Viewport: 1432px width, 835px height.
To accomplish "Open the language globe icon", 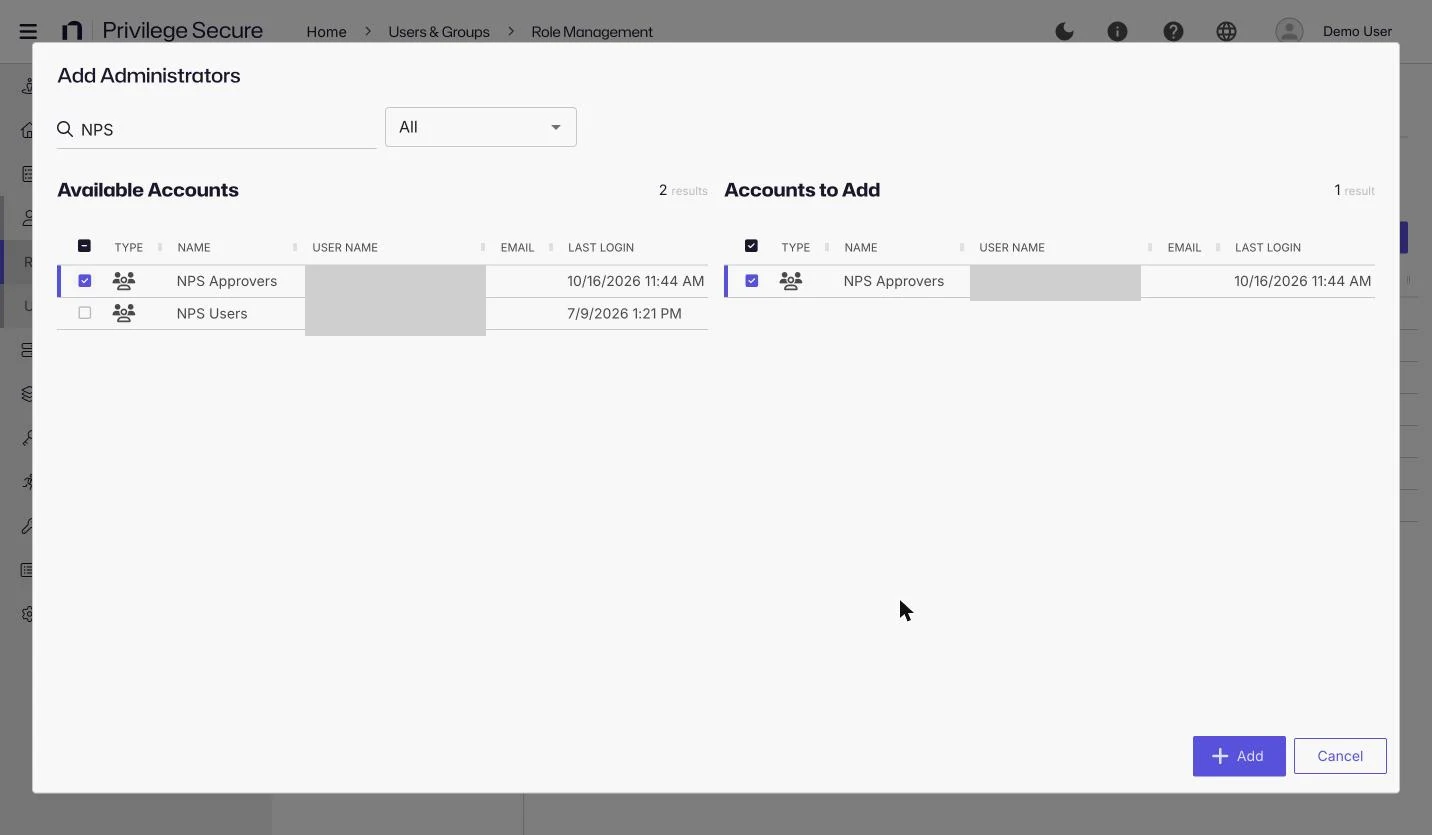I will click(x=1226, y=32).
